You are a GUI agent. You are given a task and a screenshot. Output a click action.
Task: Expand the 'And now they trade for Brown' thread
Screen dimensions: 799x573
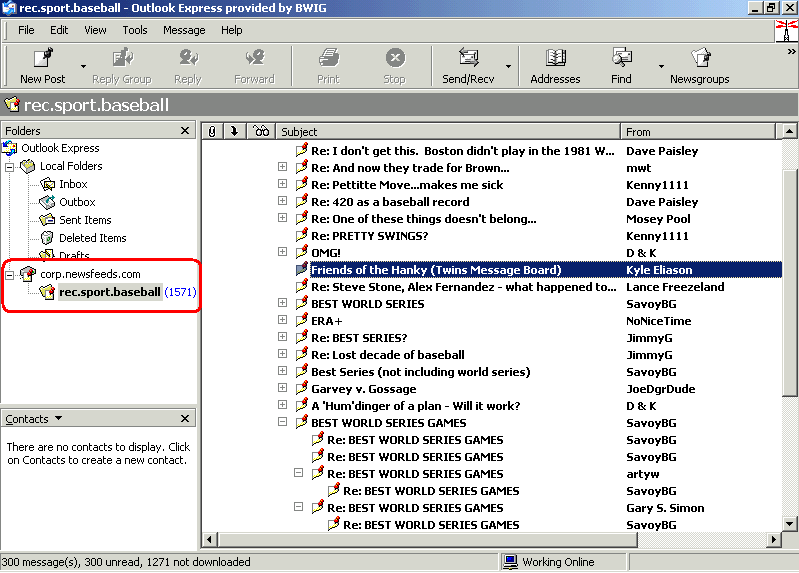click(x=282, y=167)
